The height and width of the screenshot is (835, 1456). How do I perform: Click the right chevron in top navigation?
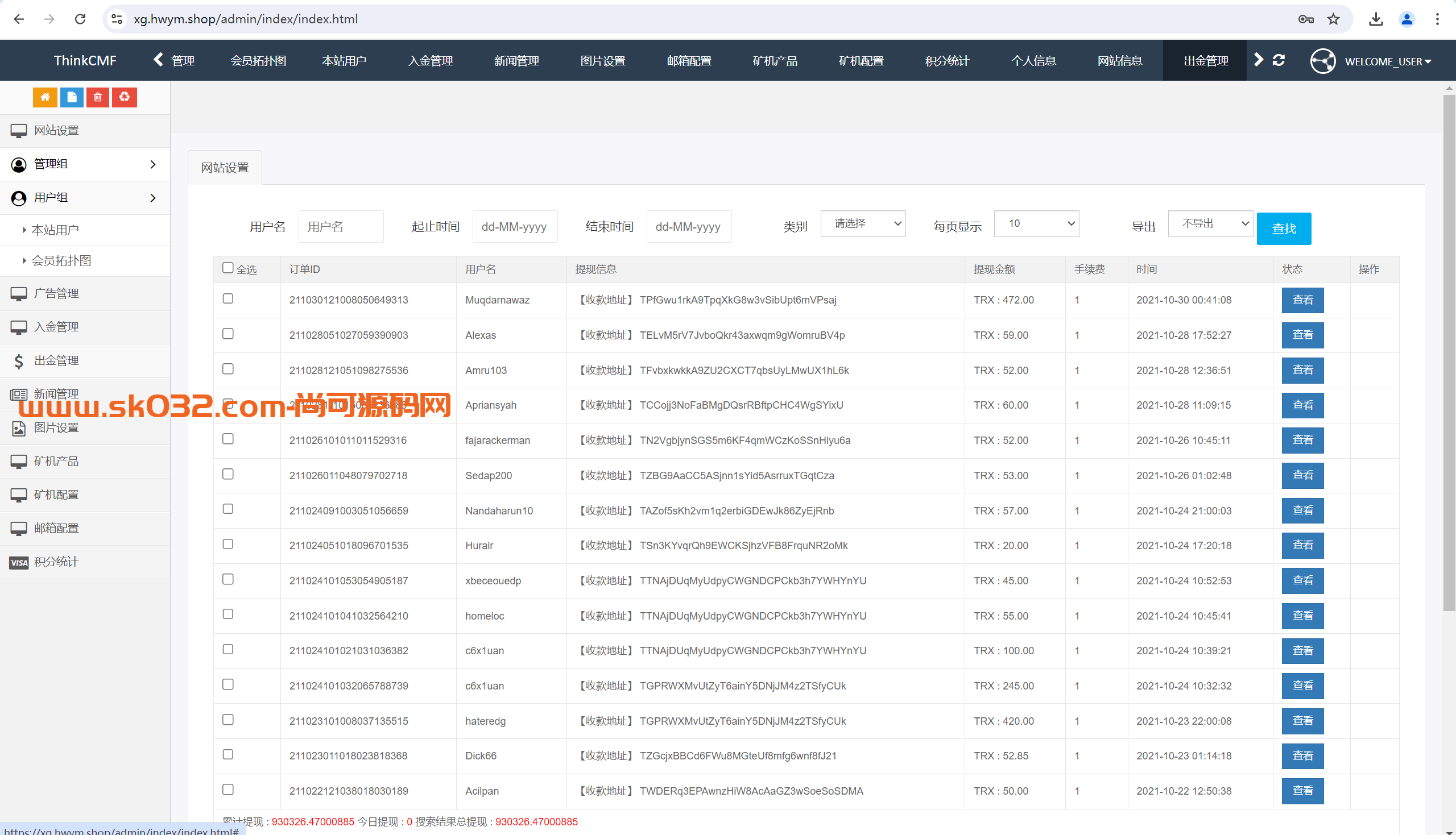[x=1258, y=60]
